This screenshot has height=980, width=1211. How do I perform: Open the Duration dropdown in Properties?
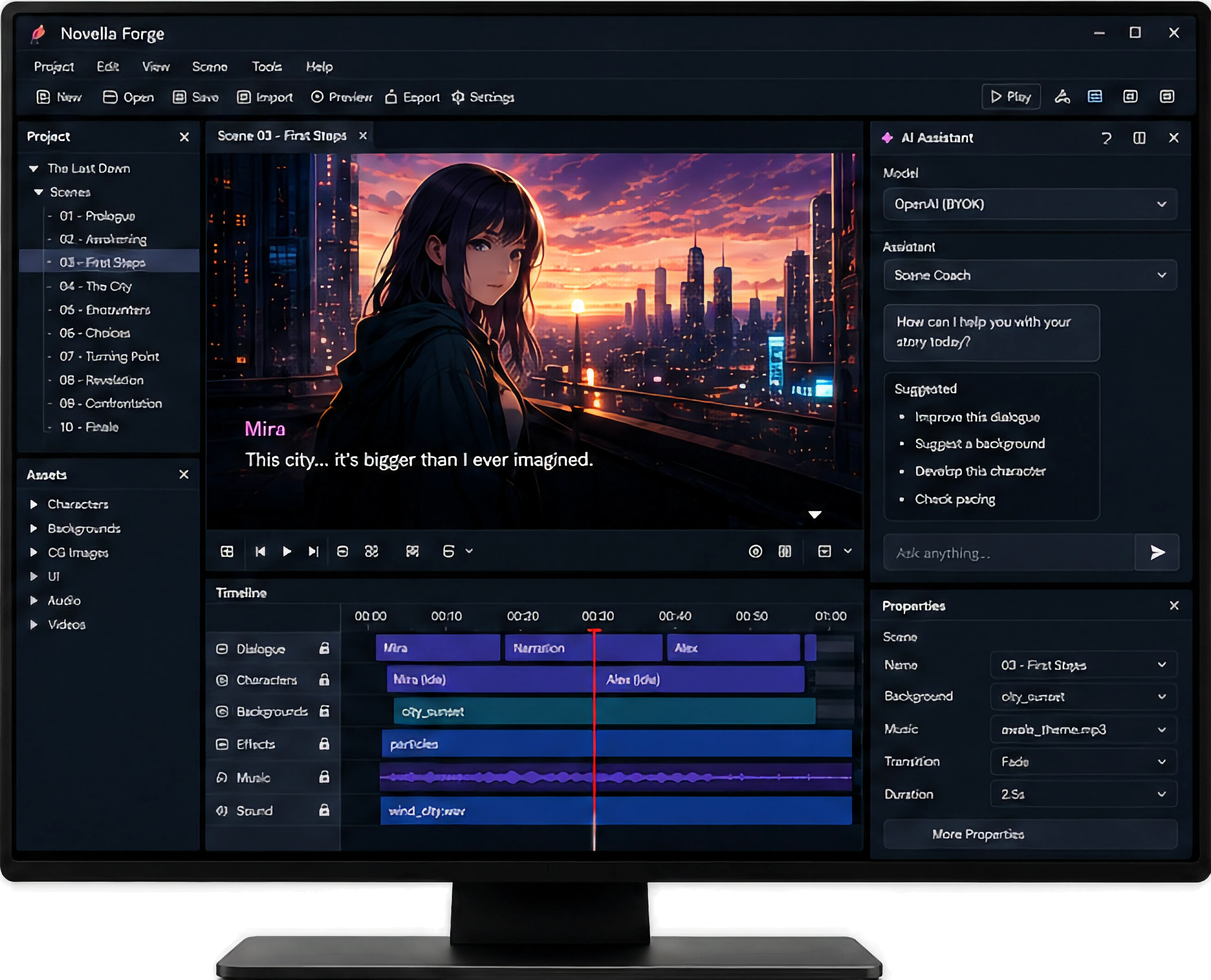coord(1083,794)
